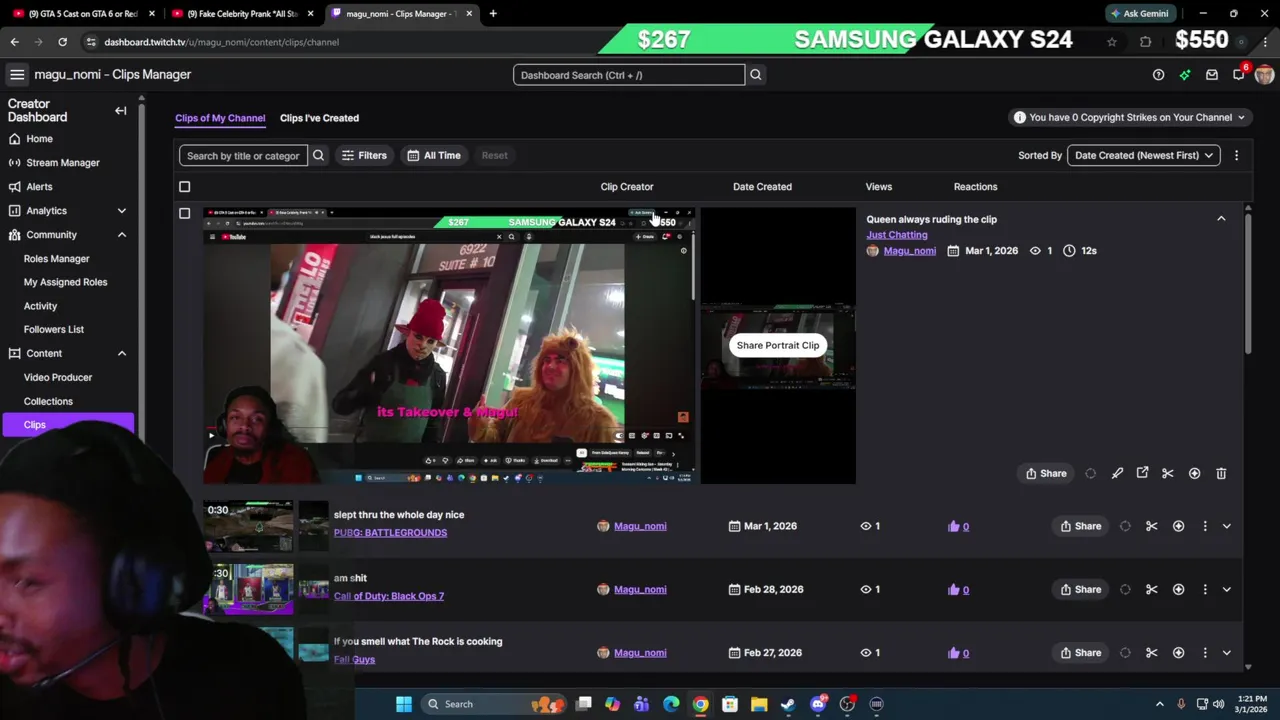Open the Just Chatting category link
The height and width of the screenshot is (720, 1280).
pos(897,235)
